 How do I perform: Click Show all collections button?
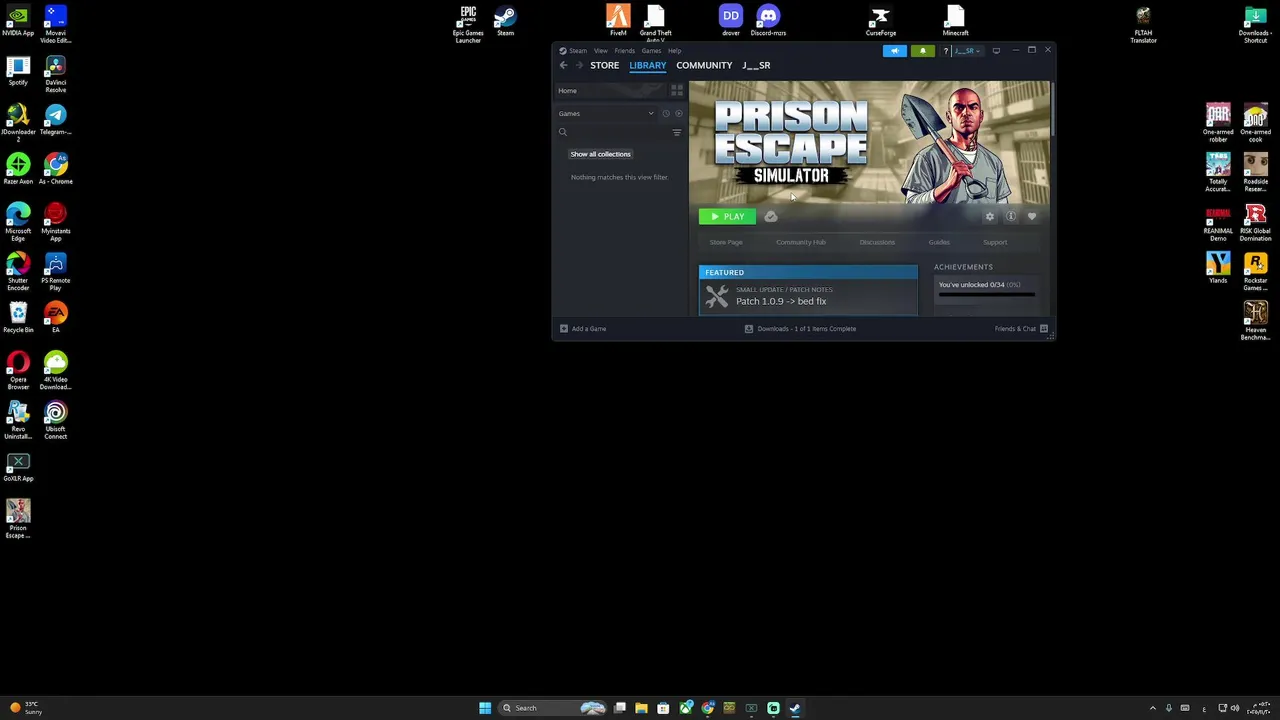point(600,154)
